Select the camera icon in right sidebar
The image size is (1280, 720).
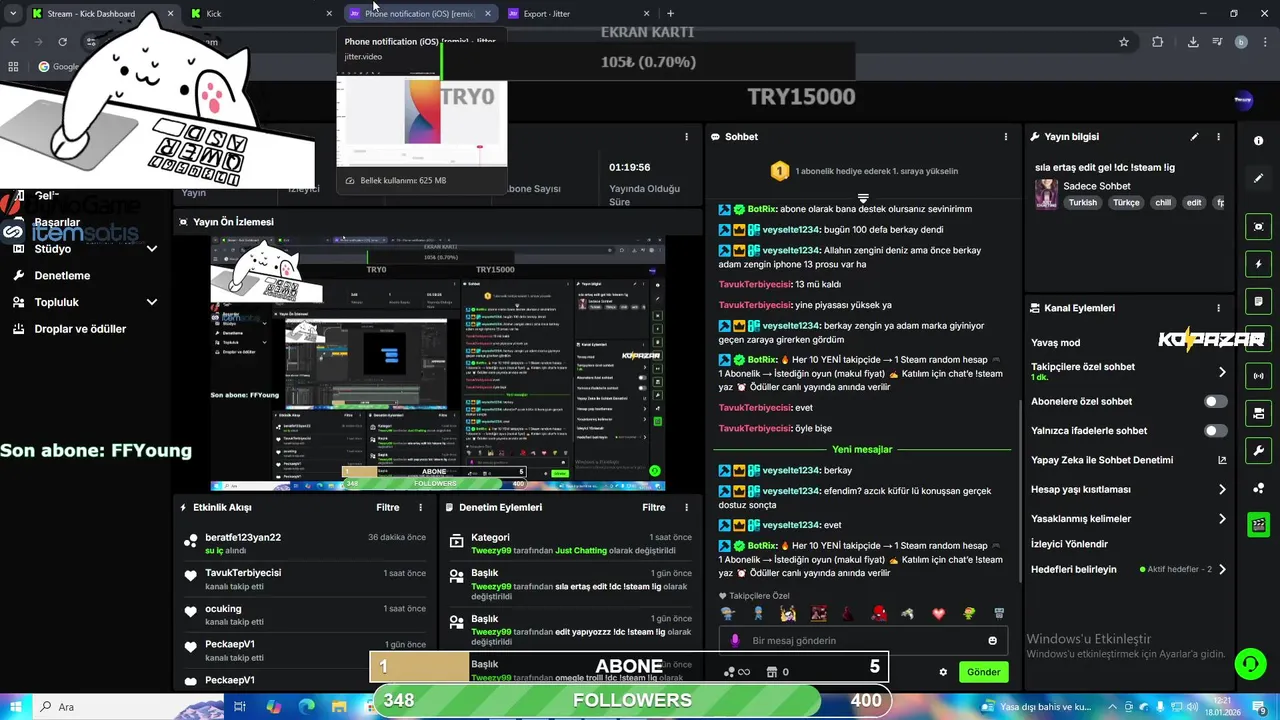(1258, 413)
